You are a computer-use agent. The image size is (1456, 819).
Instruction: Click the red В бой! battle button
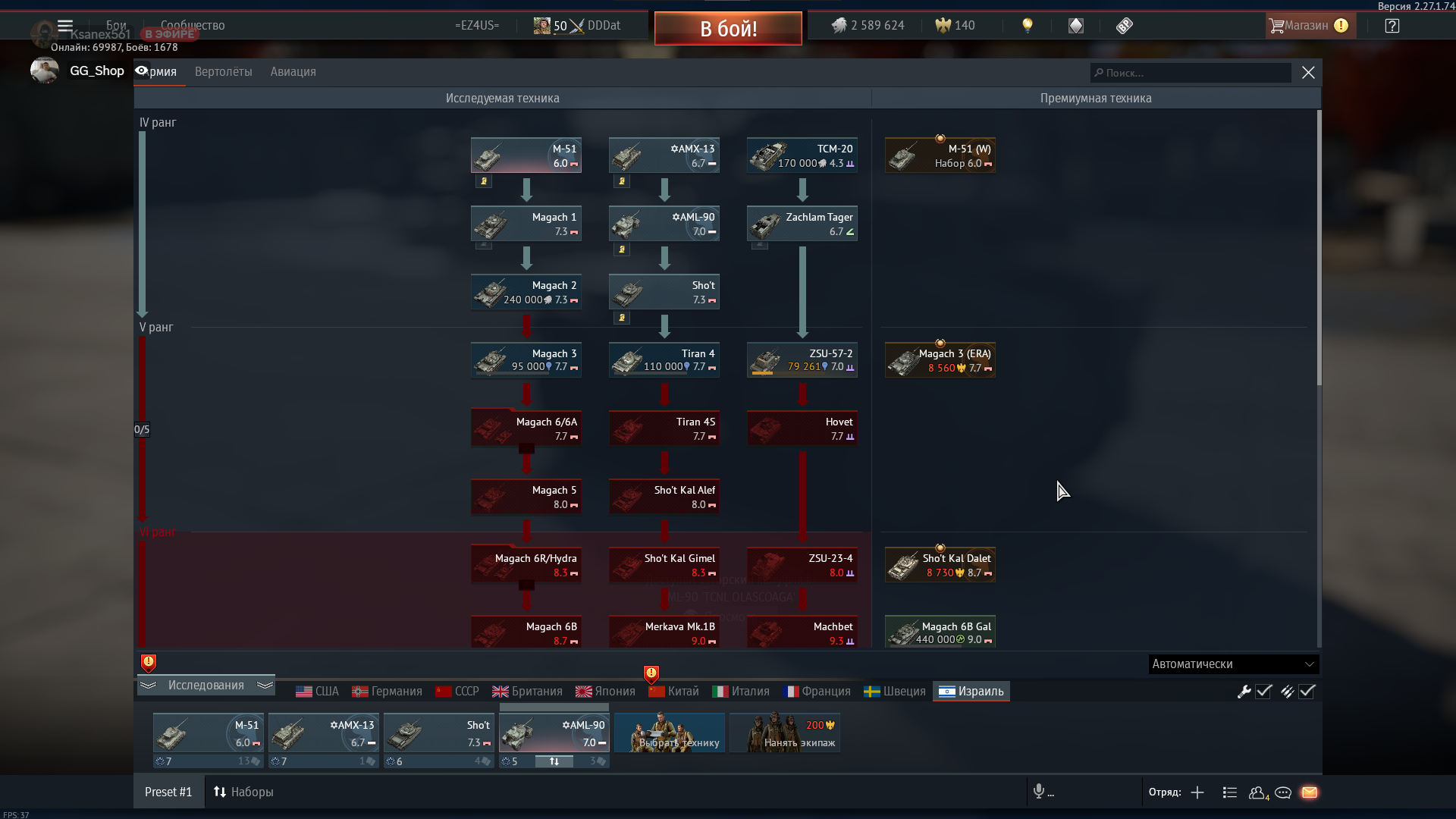pyautogui.click(x=728, y=28)
